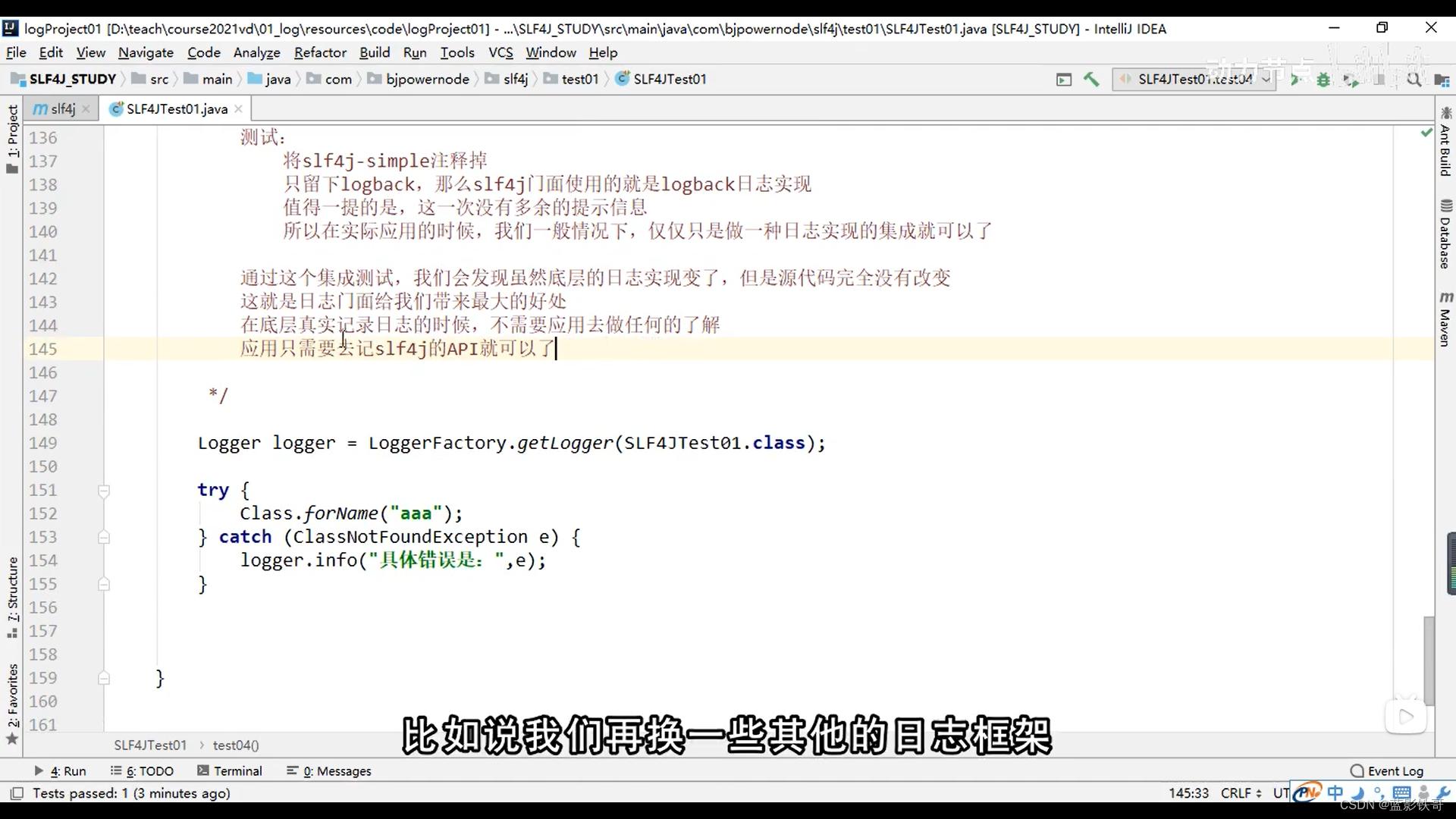The image size is (1456, 819).
Task: Click the method fold end marker at line 159
Action: [x=104, y=679]
